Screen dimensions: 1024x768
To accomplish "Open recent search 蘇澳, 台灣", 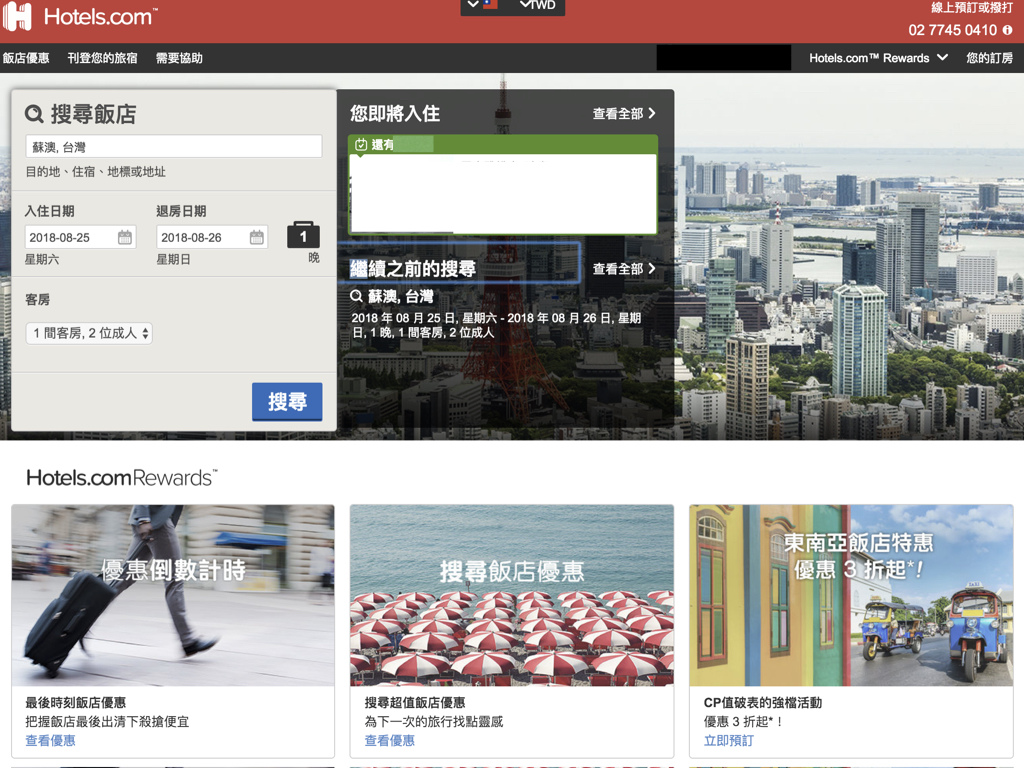I will click(400, 296).
